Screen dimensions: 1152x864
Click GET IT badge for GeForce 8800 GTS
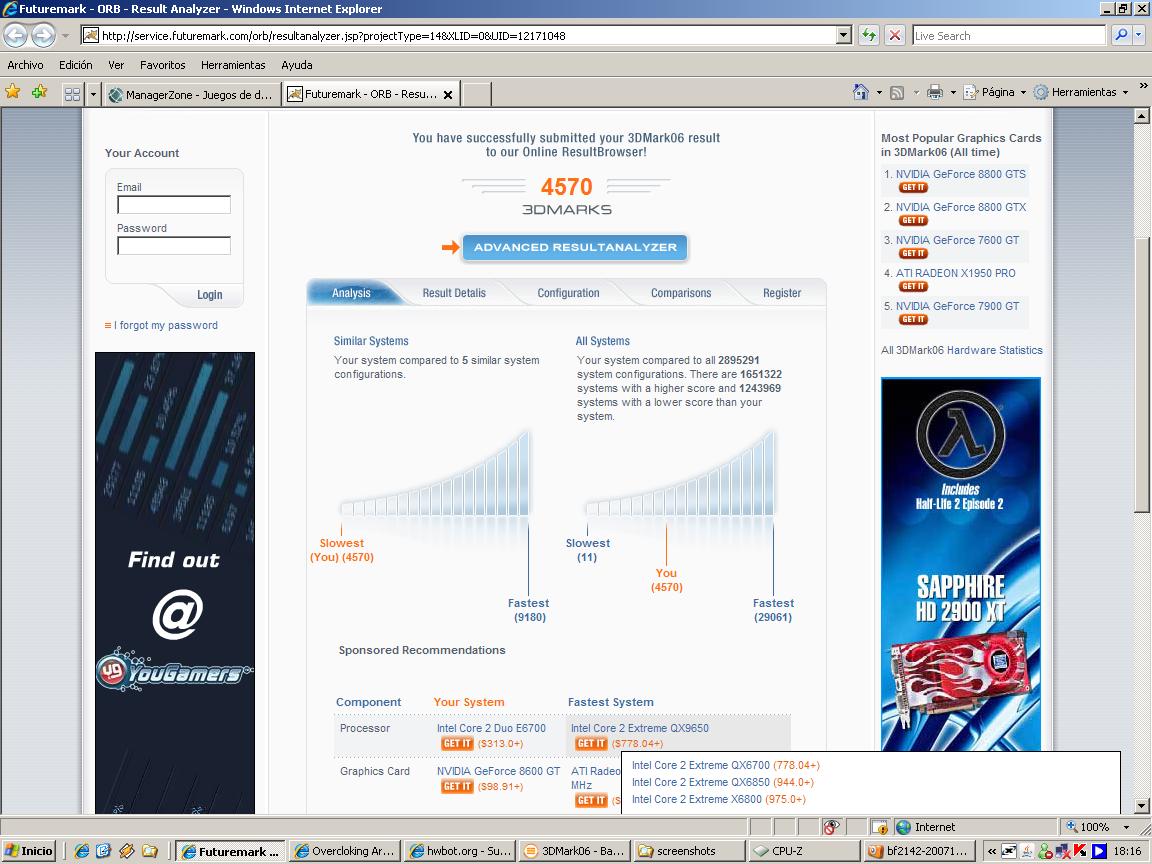pyautogui.click(x=913, y=187)
